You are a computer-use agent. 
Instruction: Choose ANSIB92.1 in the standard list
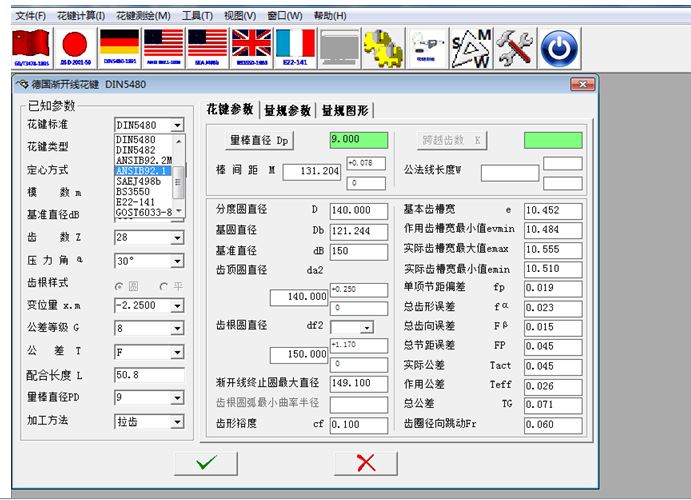point(143,170)
